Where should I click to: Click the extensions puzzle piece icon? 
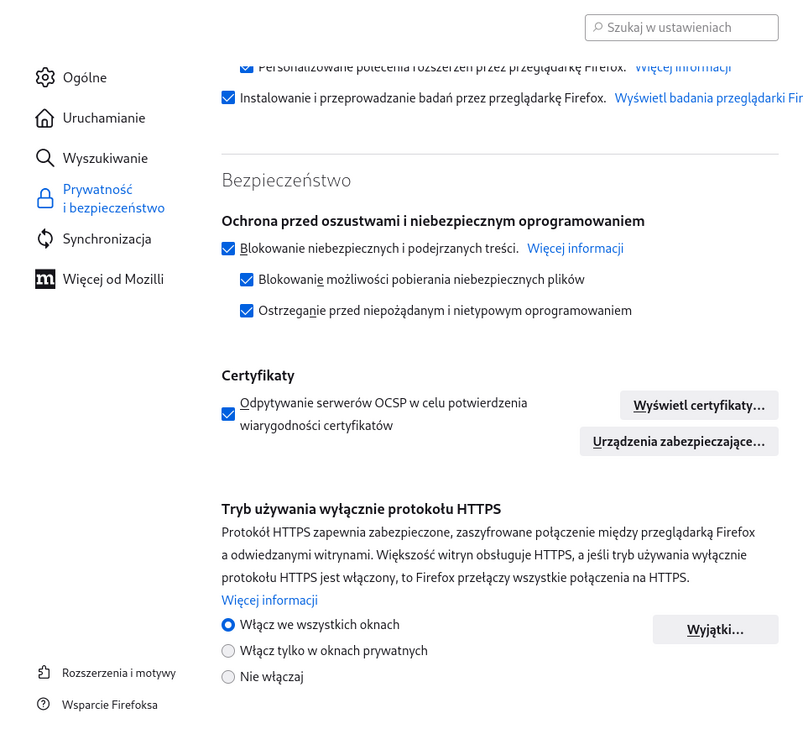coord(43,673)
